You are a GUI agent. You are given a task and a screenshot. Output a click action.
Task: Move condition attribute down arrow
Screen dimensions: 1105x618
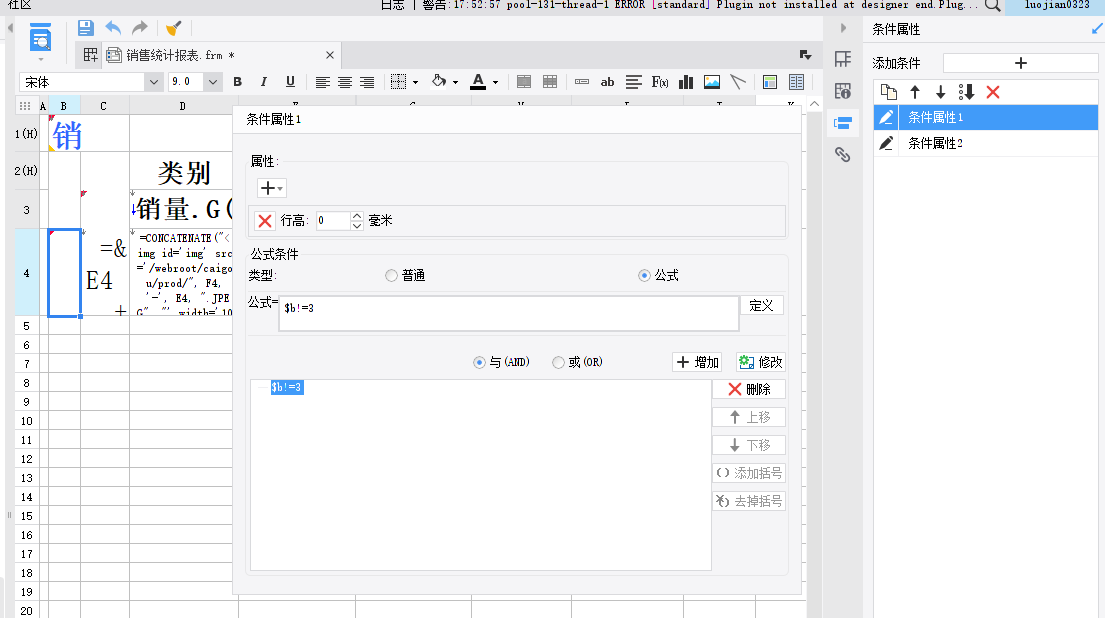[x=940, y=92]
